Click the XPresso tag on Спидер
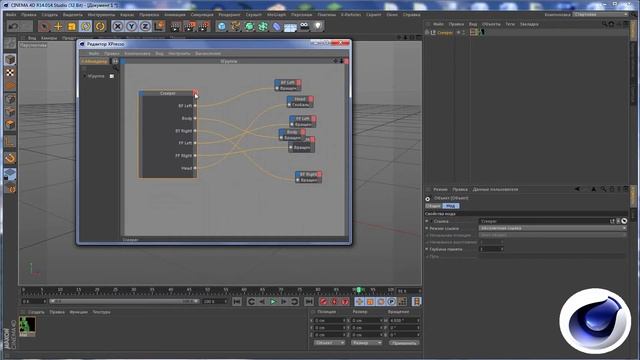 (473, 32)
